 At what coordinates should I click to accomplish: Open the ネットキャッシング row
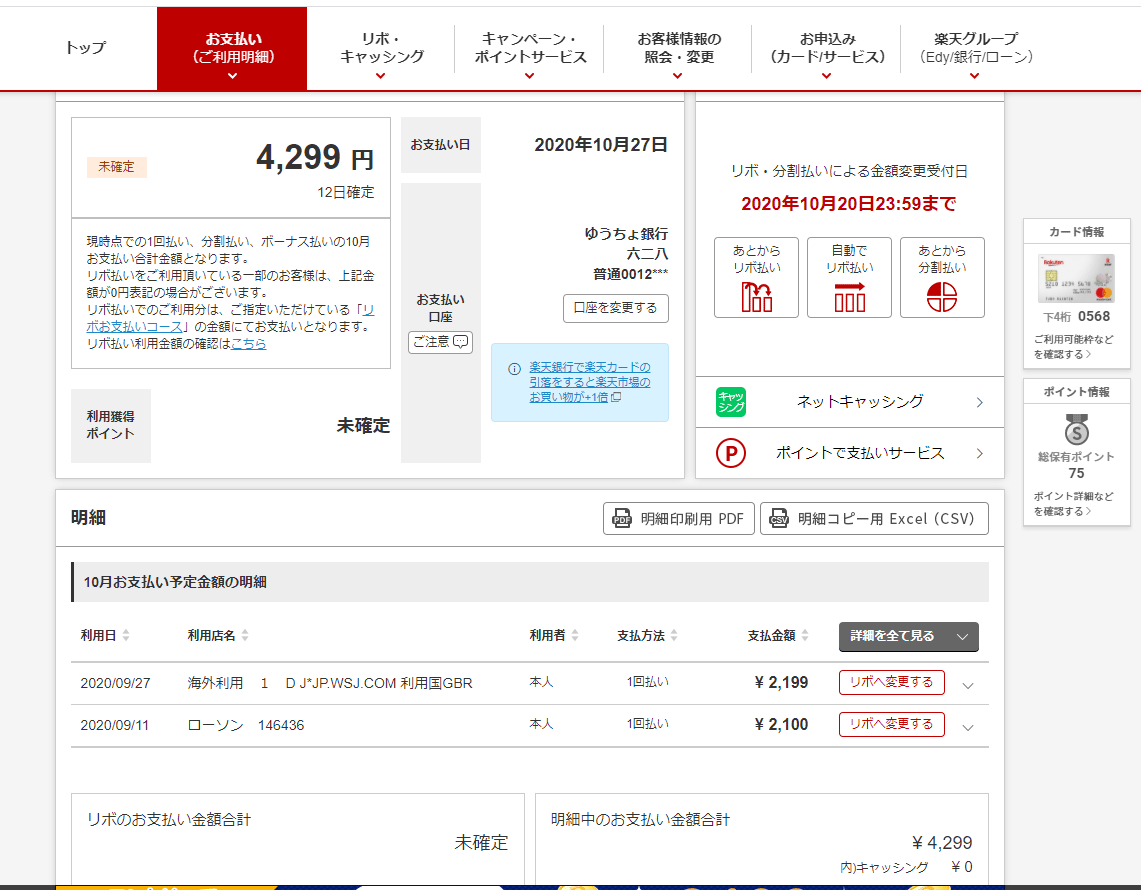coord(849,402)
